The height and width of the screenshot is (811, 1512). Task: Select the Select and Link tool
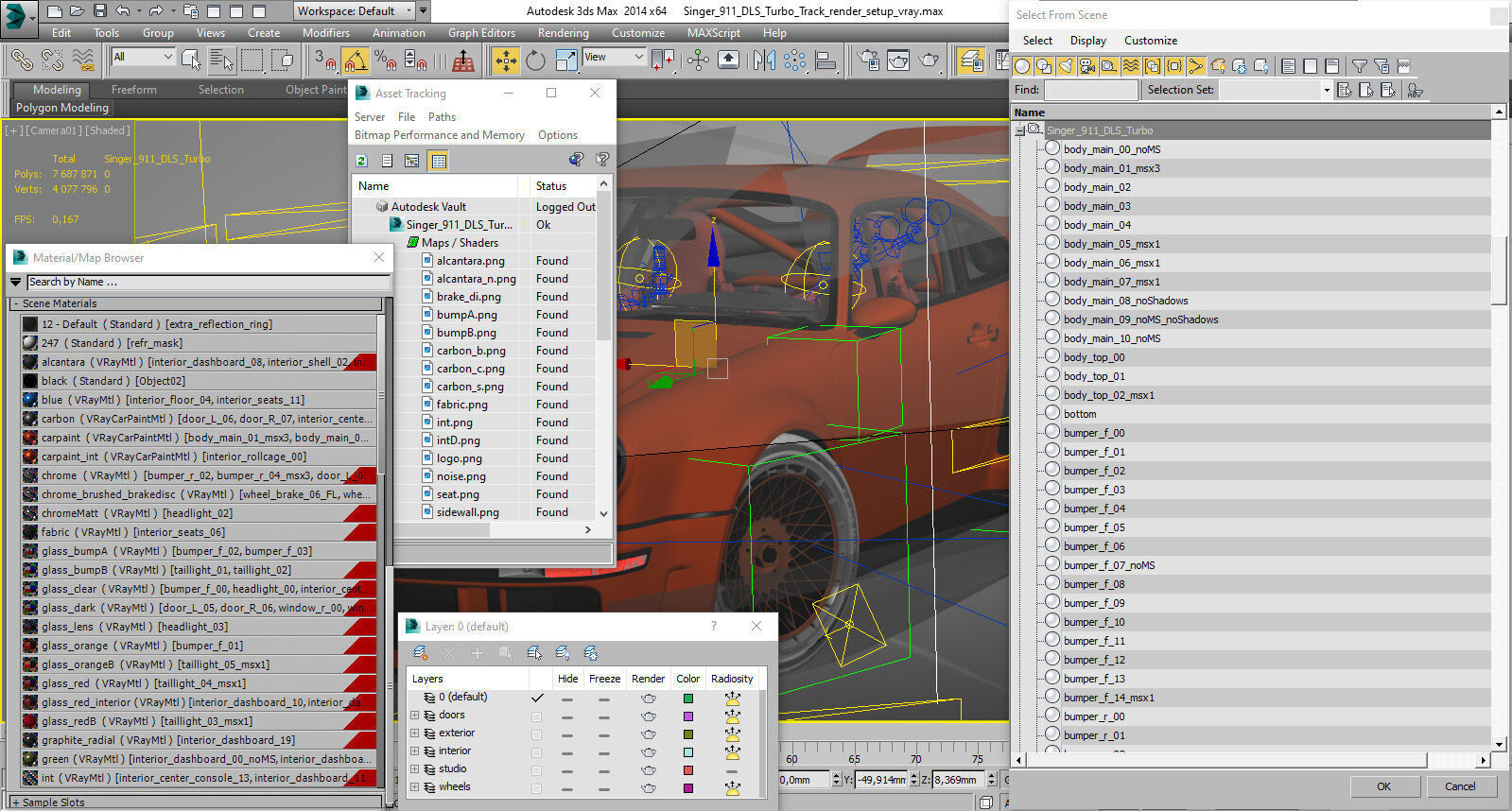[21, 60]
